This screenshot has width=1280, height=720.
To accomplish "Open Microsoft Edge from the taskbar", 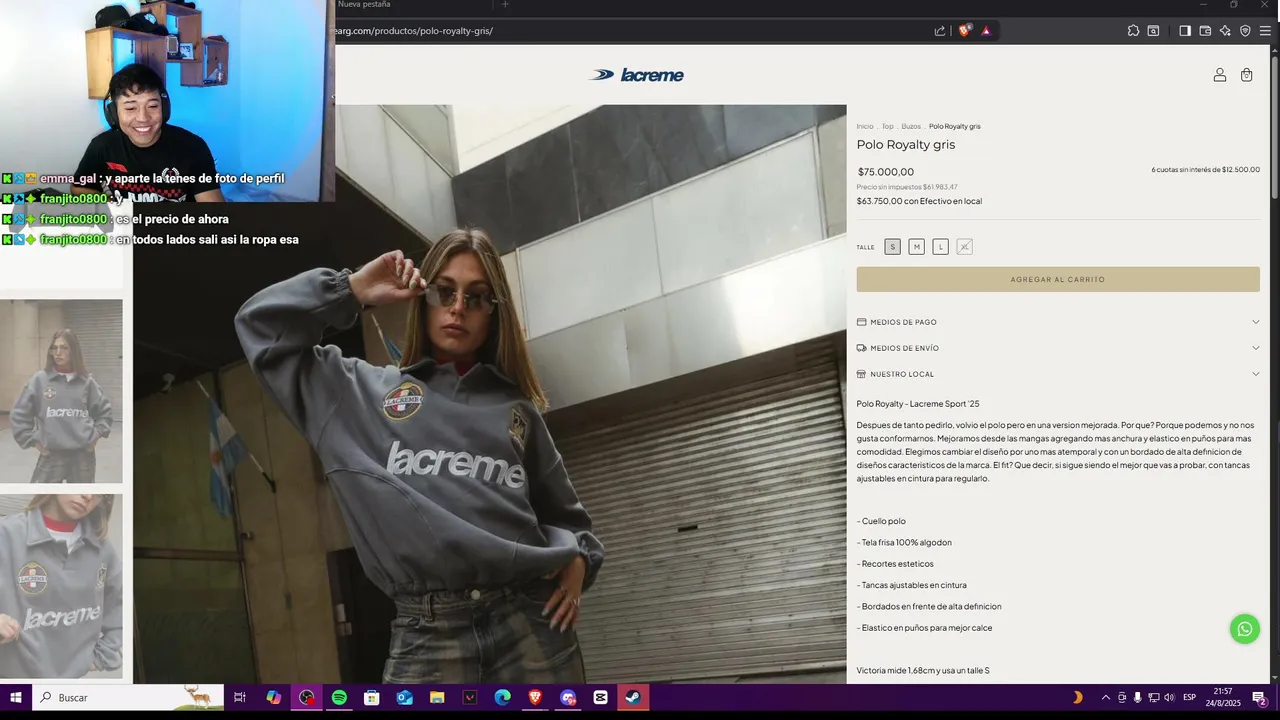I will point(502,697).
